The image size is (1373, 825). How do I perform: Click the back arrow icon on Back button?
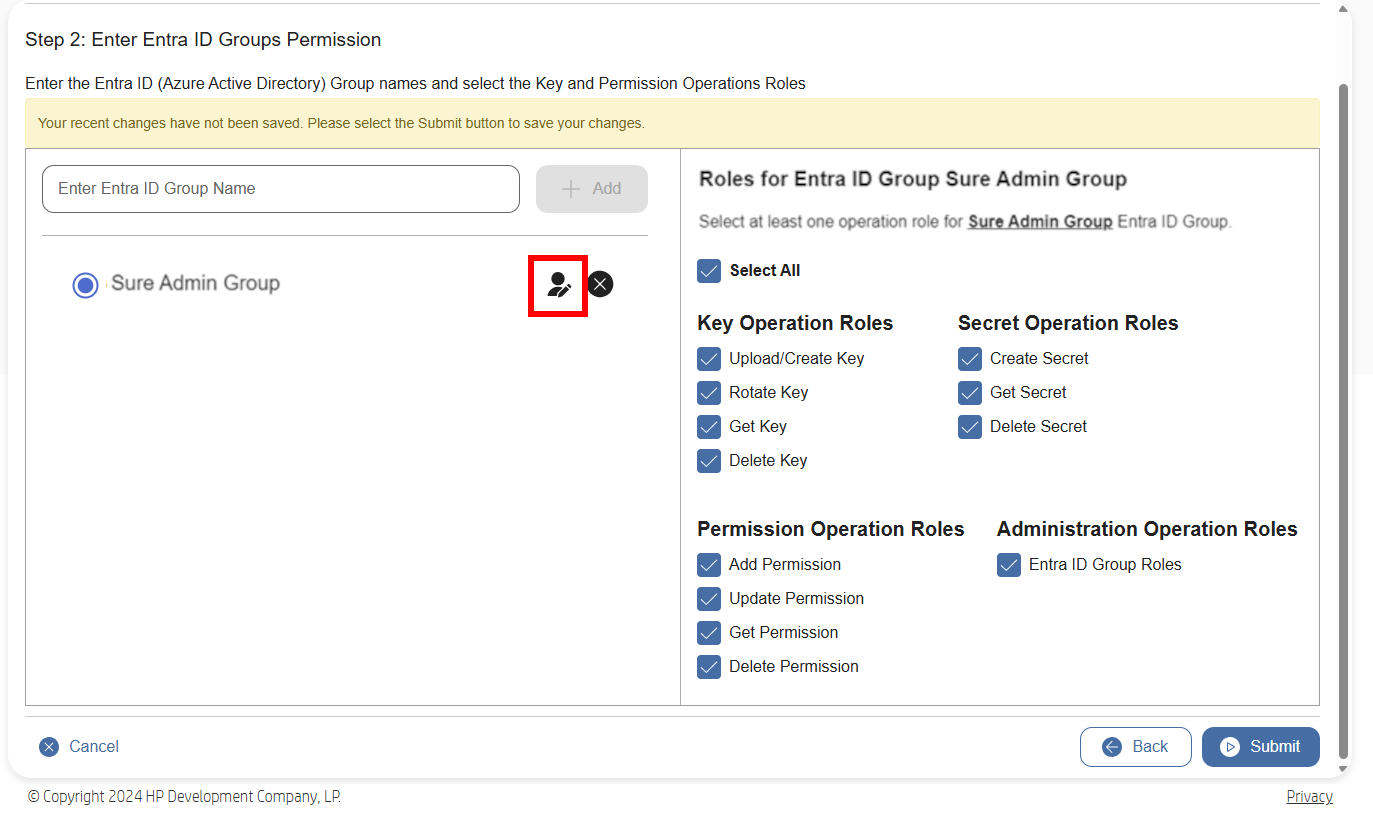1111,746
